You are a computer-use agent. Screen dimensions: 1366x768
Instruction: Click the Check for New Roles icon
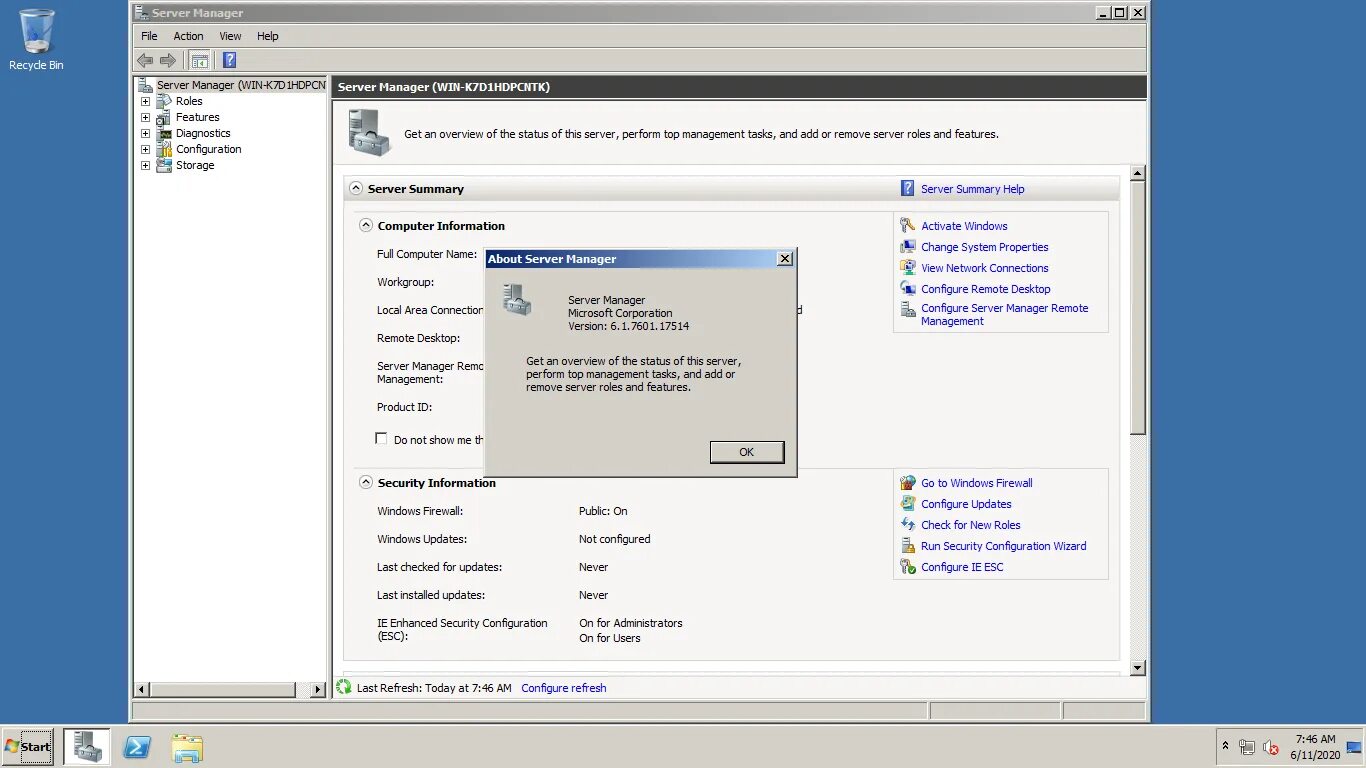click(907, 525)
